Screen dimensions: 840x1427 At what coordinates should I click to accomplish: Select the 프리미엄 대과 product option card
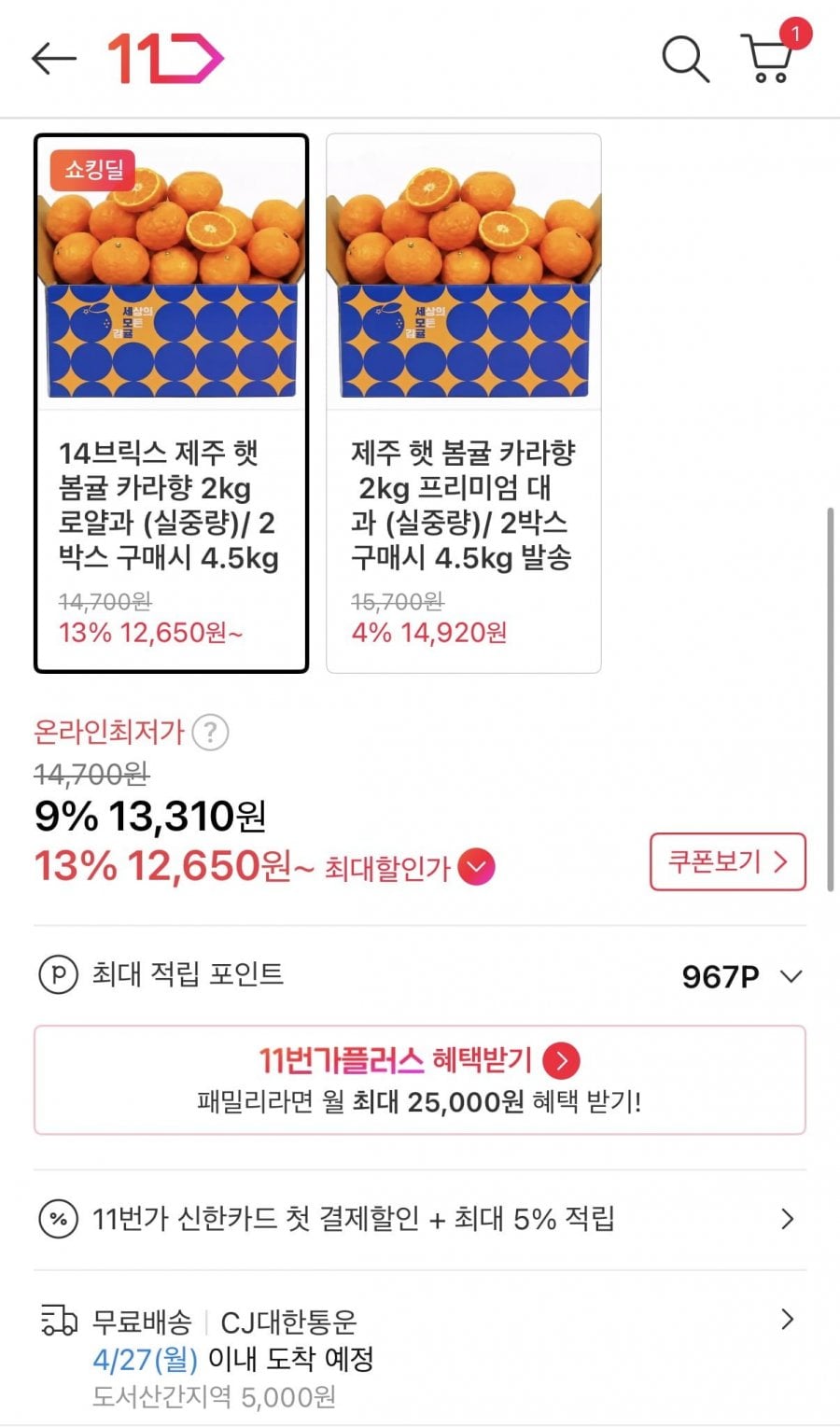point(463,403)
